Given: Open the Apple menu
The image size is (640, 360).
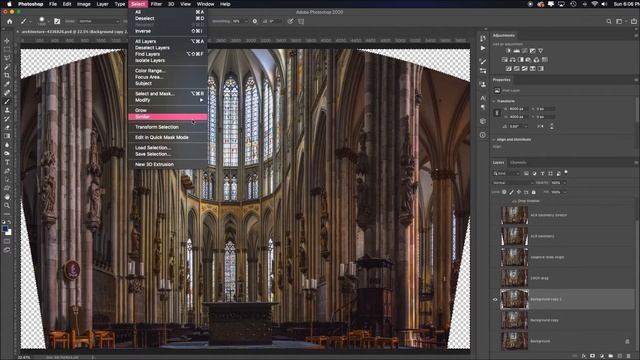Looking at the screenshot, I should tap(9, 4).
